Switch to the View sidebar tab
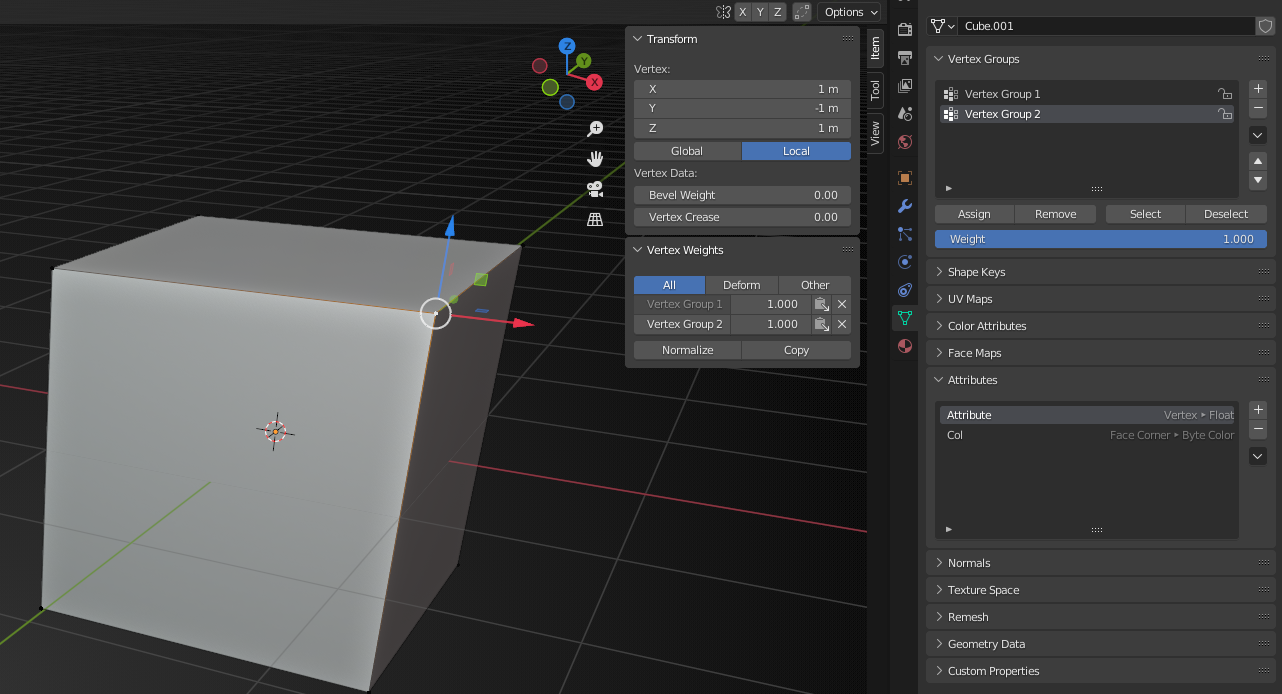The image size is (1282, 694). pyautogui.click(x=875, y=133)
